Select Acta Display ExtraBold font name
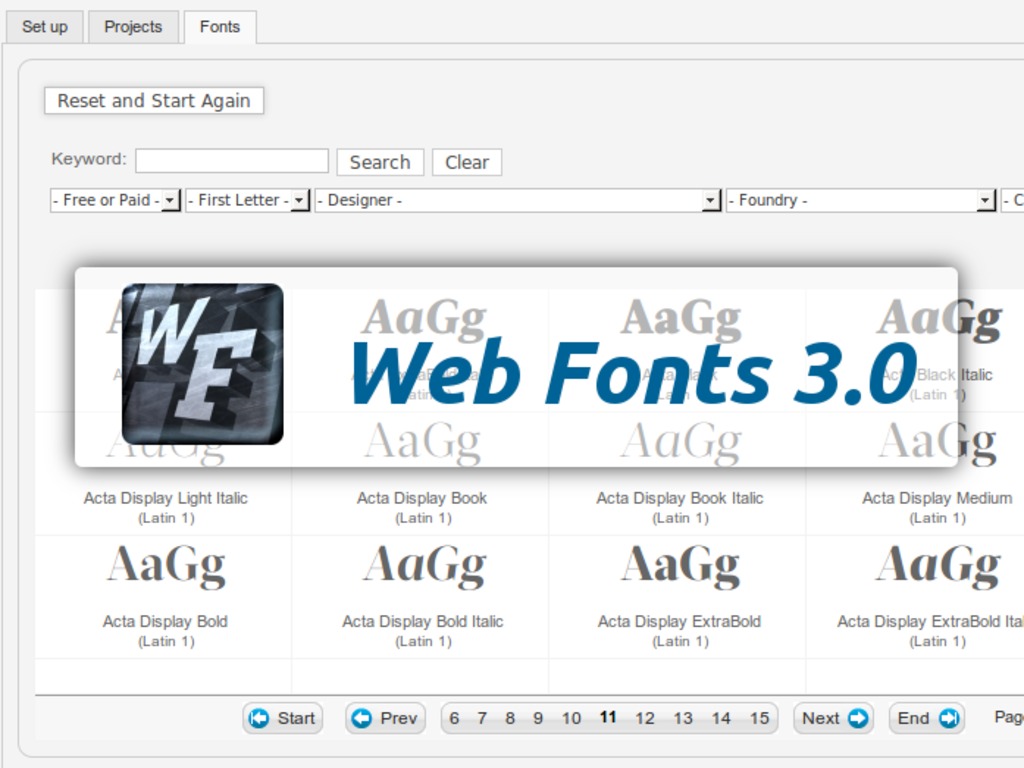 click(x=679, y=621)
